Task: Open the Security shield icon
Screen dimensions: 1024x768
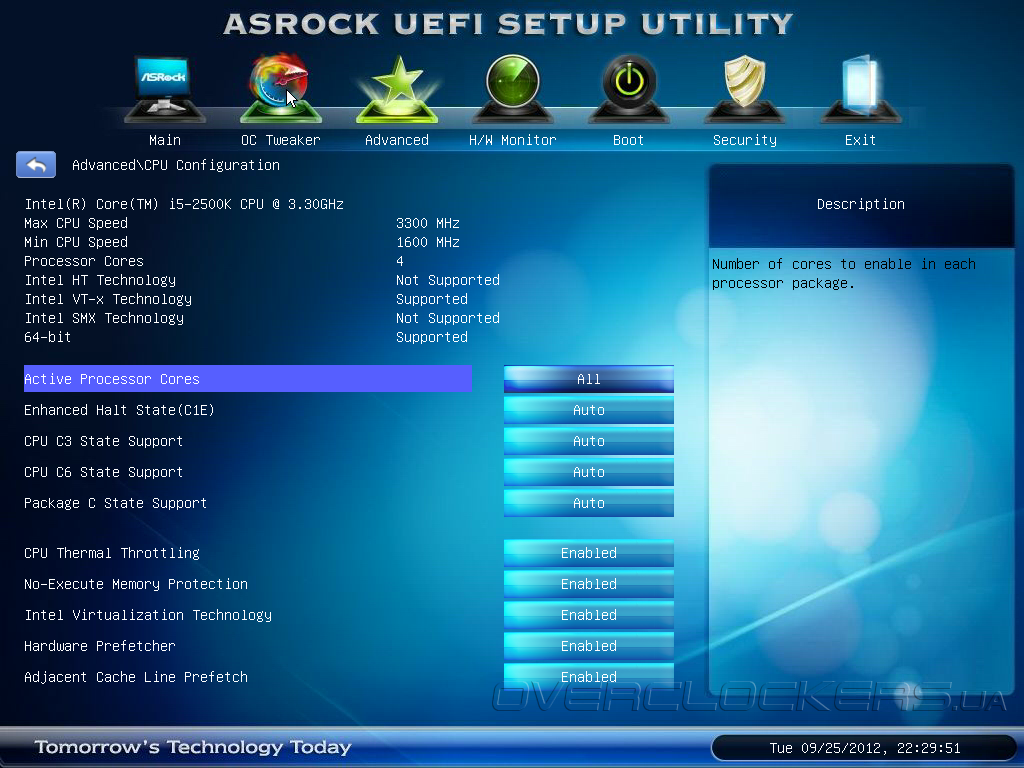Action: click(744, 89)
